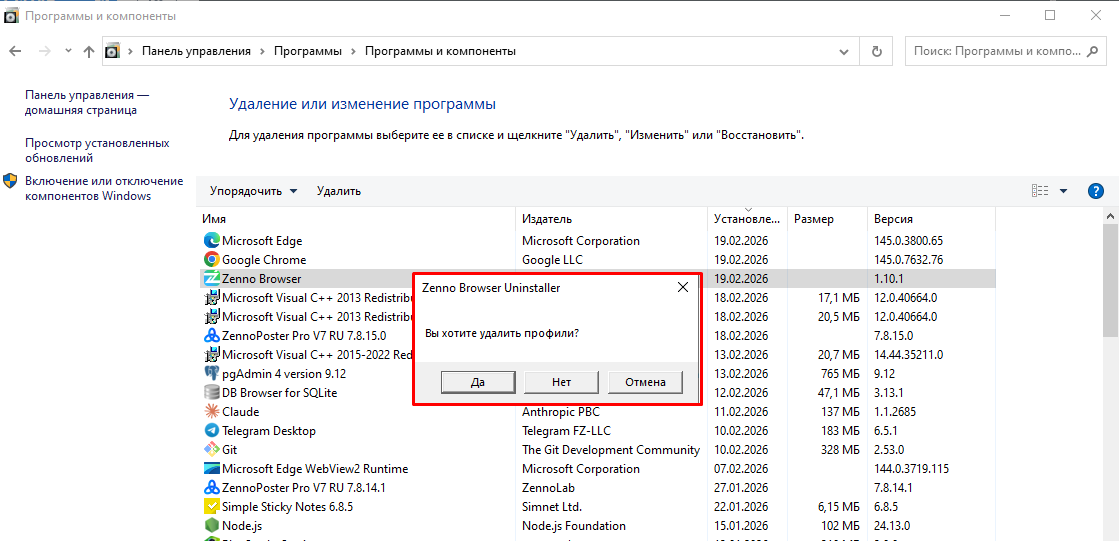Image resolution: width=1119 pixels, height=541 pixels.
Task: Click Google LLC publisher cell
Action: [552, 260]
